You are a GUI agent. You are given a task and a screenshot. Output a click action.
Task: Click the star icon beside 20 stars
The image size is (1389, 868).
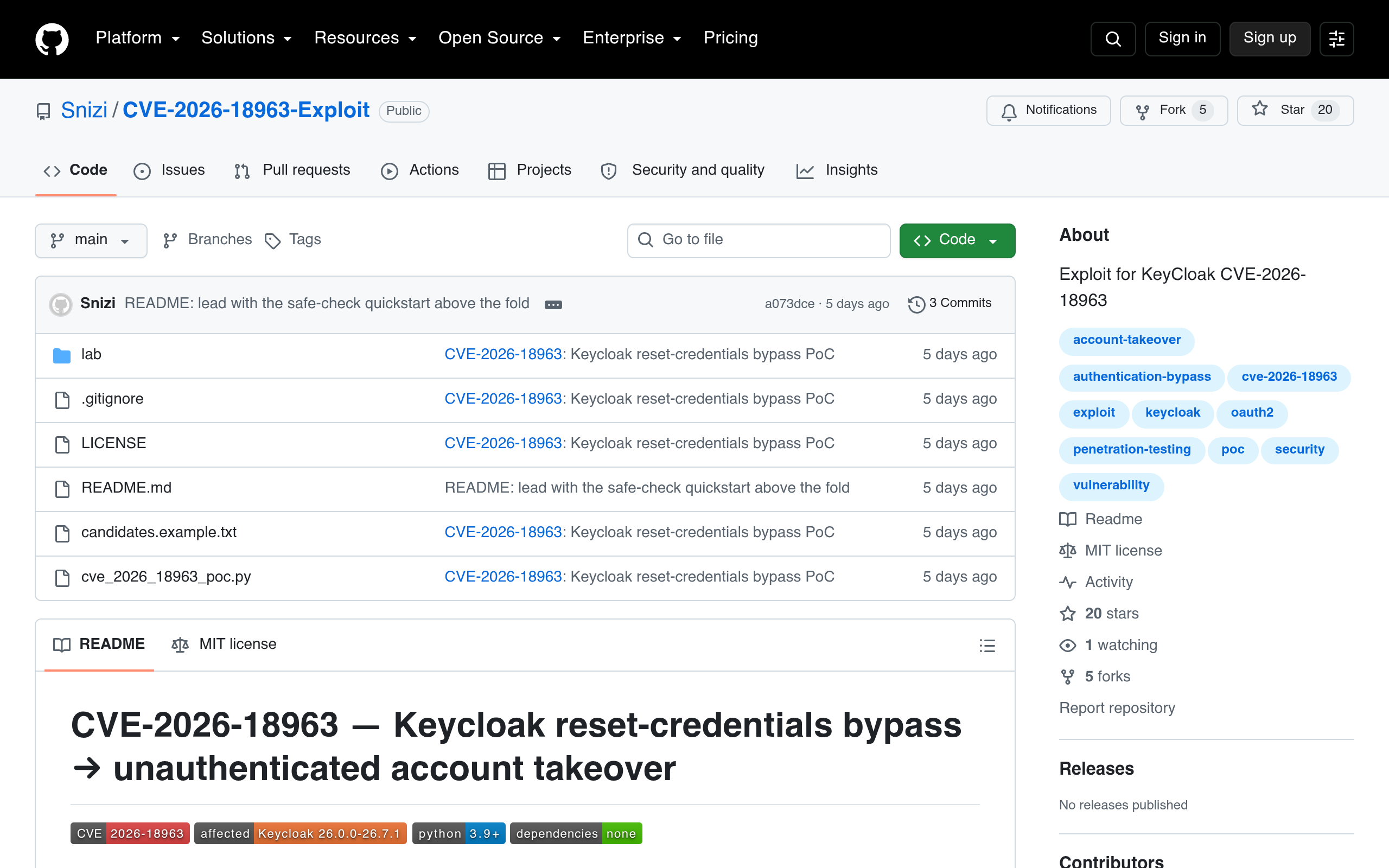point(1068,614)
